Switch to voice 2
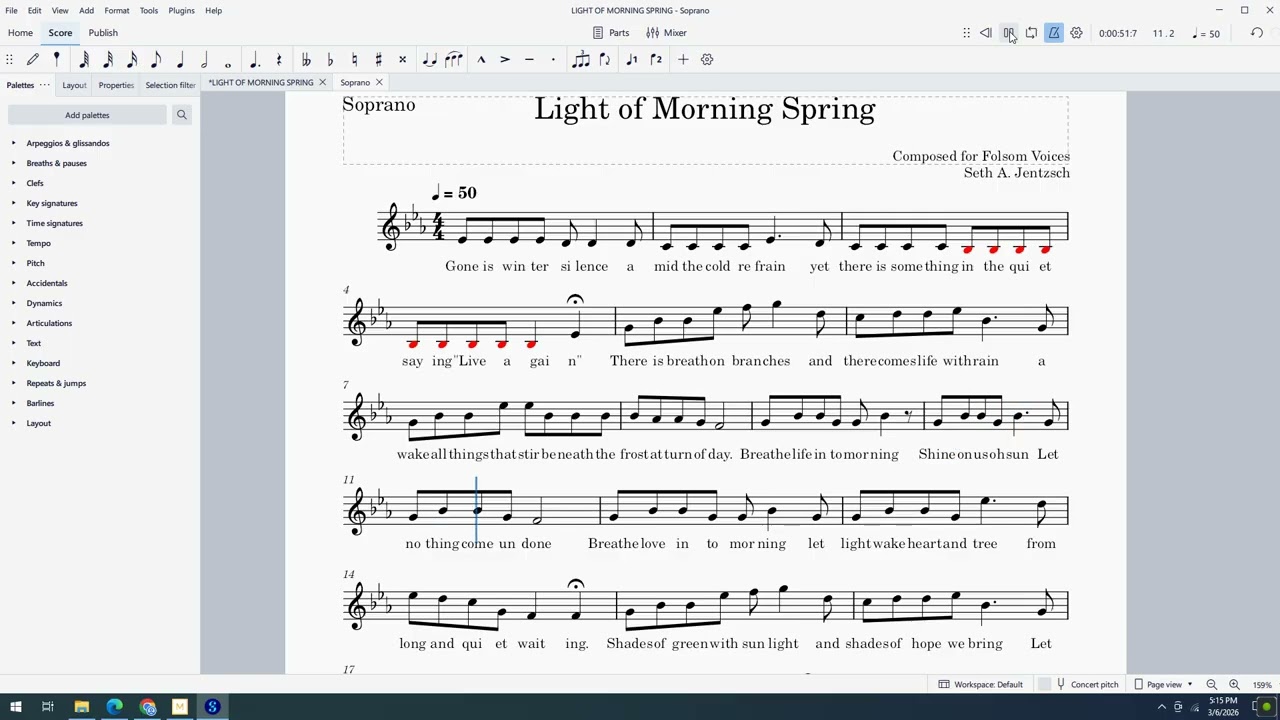 pos(656,60)
